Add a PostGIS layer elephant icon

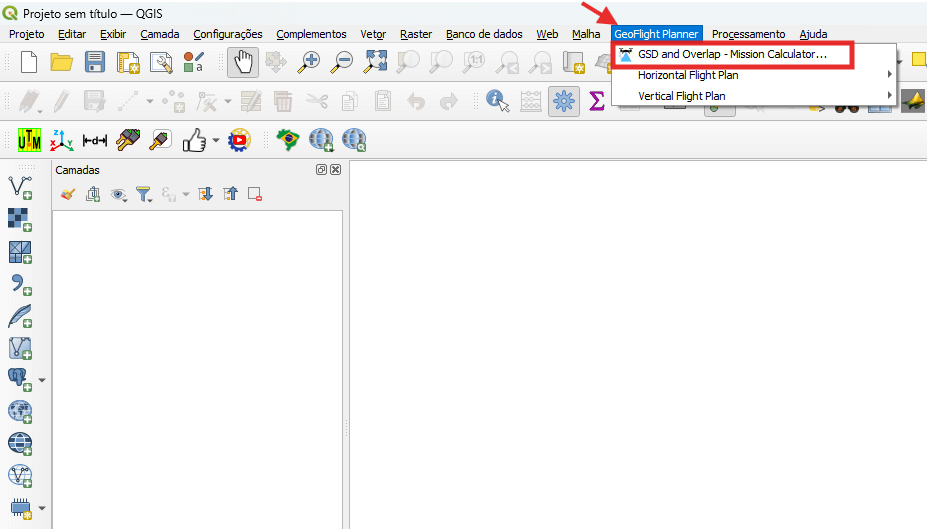tap(20, 379)
